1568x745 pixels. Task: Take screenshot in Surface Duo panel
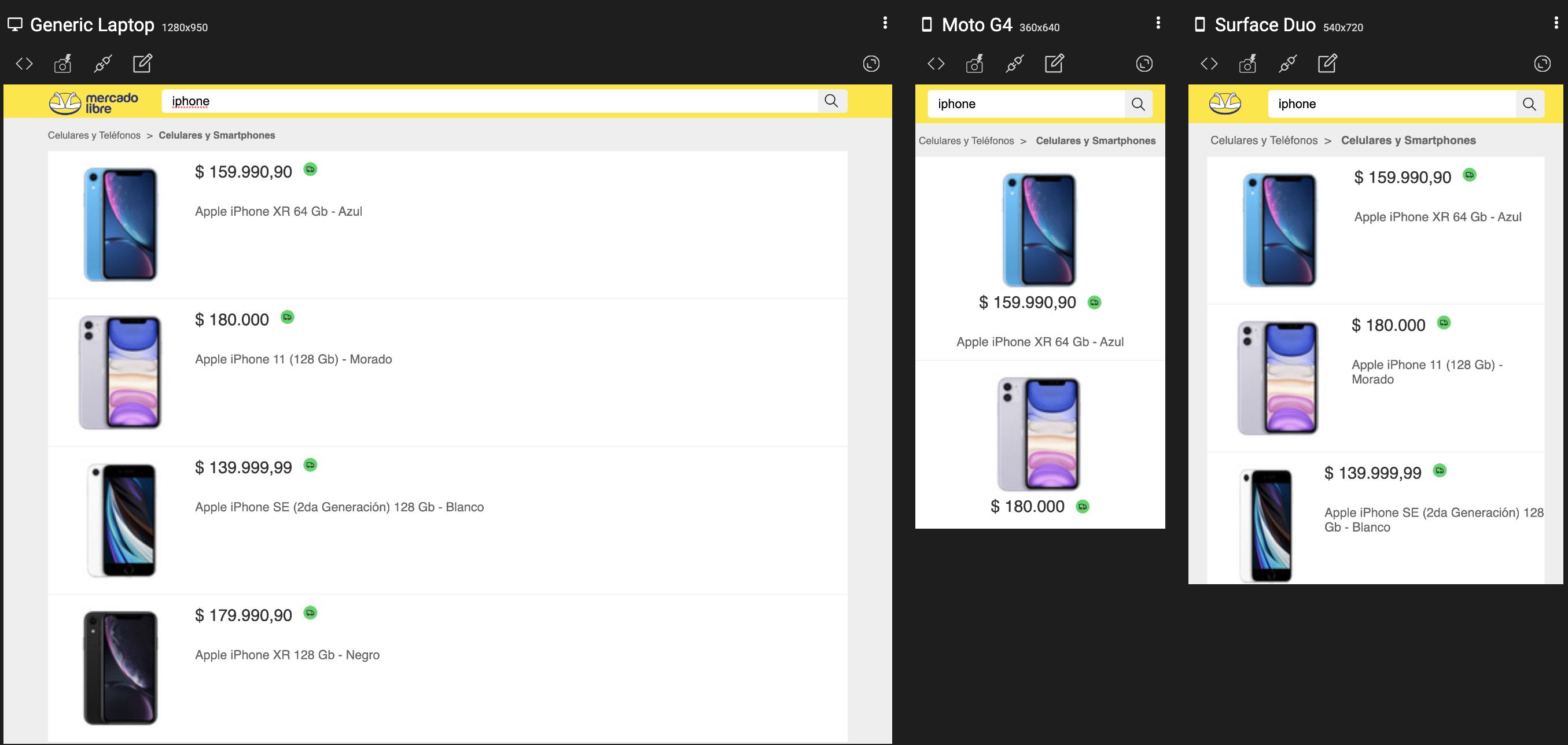pos(1248,63)
